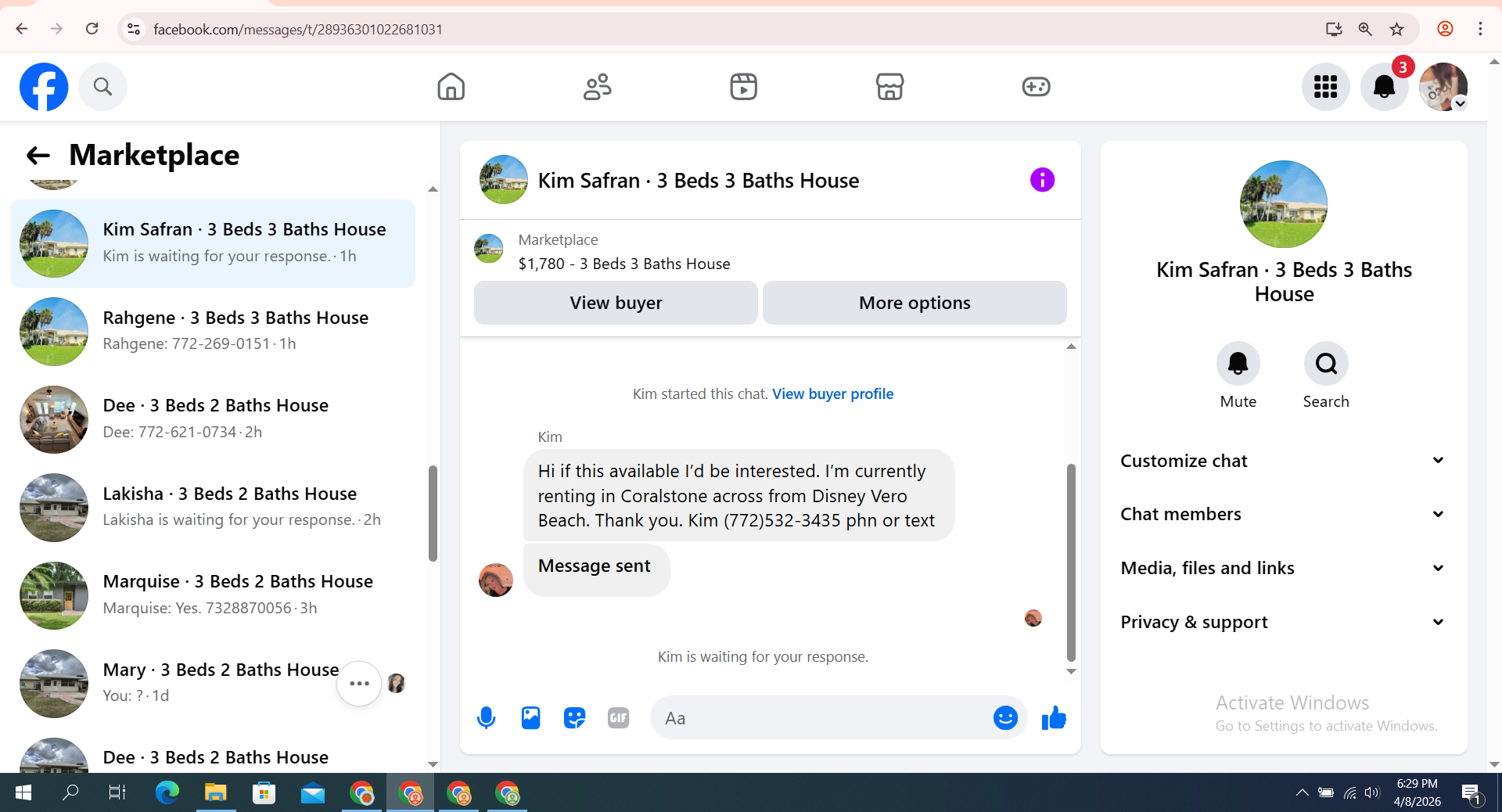The width and height of the screenshot is (1502, 812).
Task: Open Lakisha 3 Beds 2 Baths conversation
Action: [213, 507]
